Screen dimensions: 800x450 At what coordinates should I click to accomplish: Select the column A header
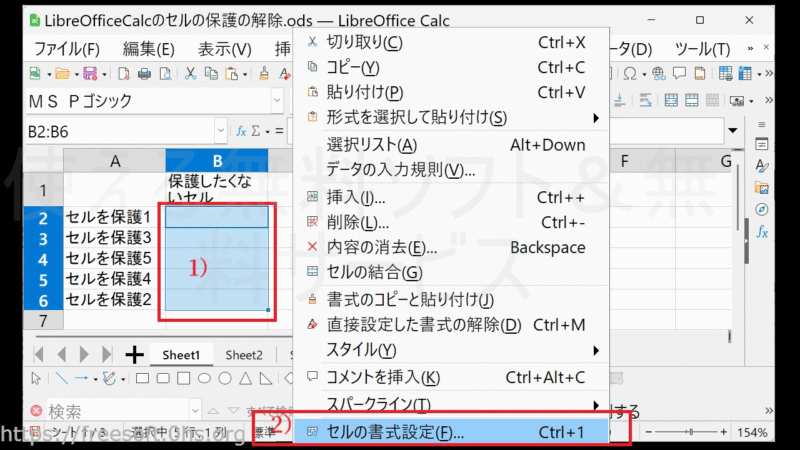(x=115, y=161)
